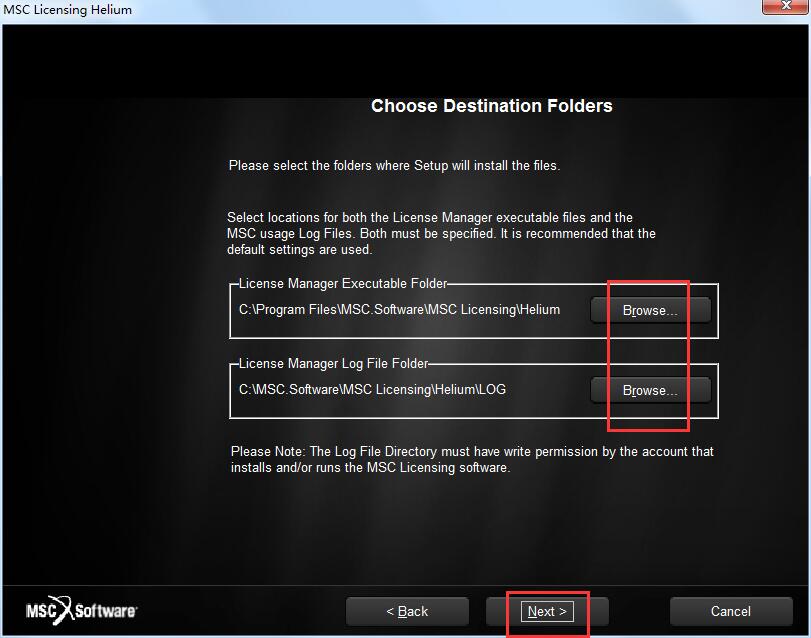Click the Please Note write permission message
811x638 pixels.
click(x=472, y=459)
